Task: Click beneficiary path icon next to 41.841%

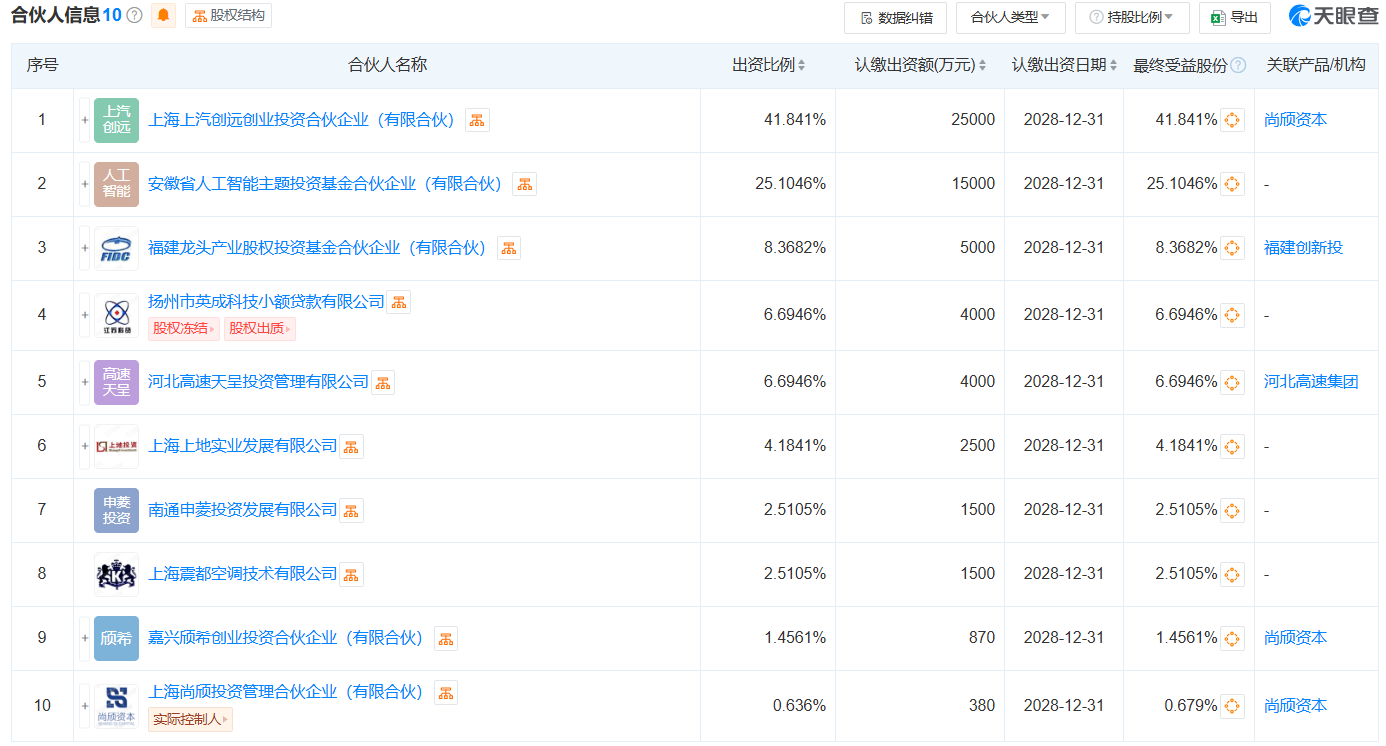Action: click(x=1232, y=120)
